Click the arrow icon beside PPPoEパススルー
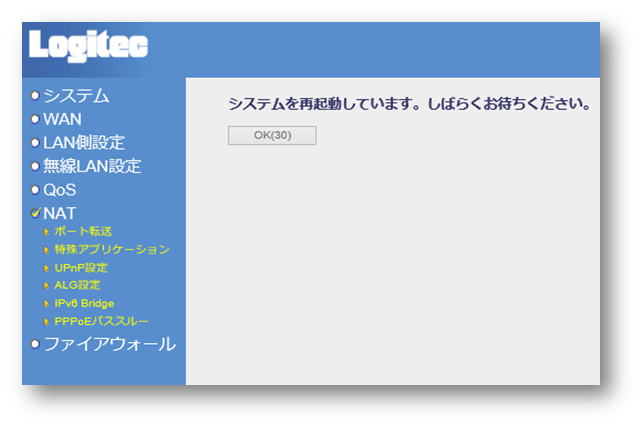The image size is (642, 427). coord(46,322)
